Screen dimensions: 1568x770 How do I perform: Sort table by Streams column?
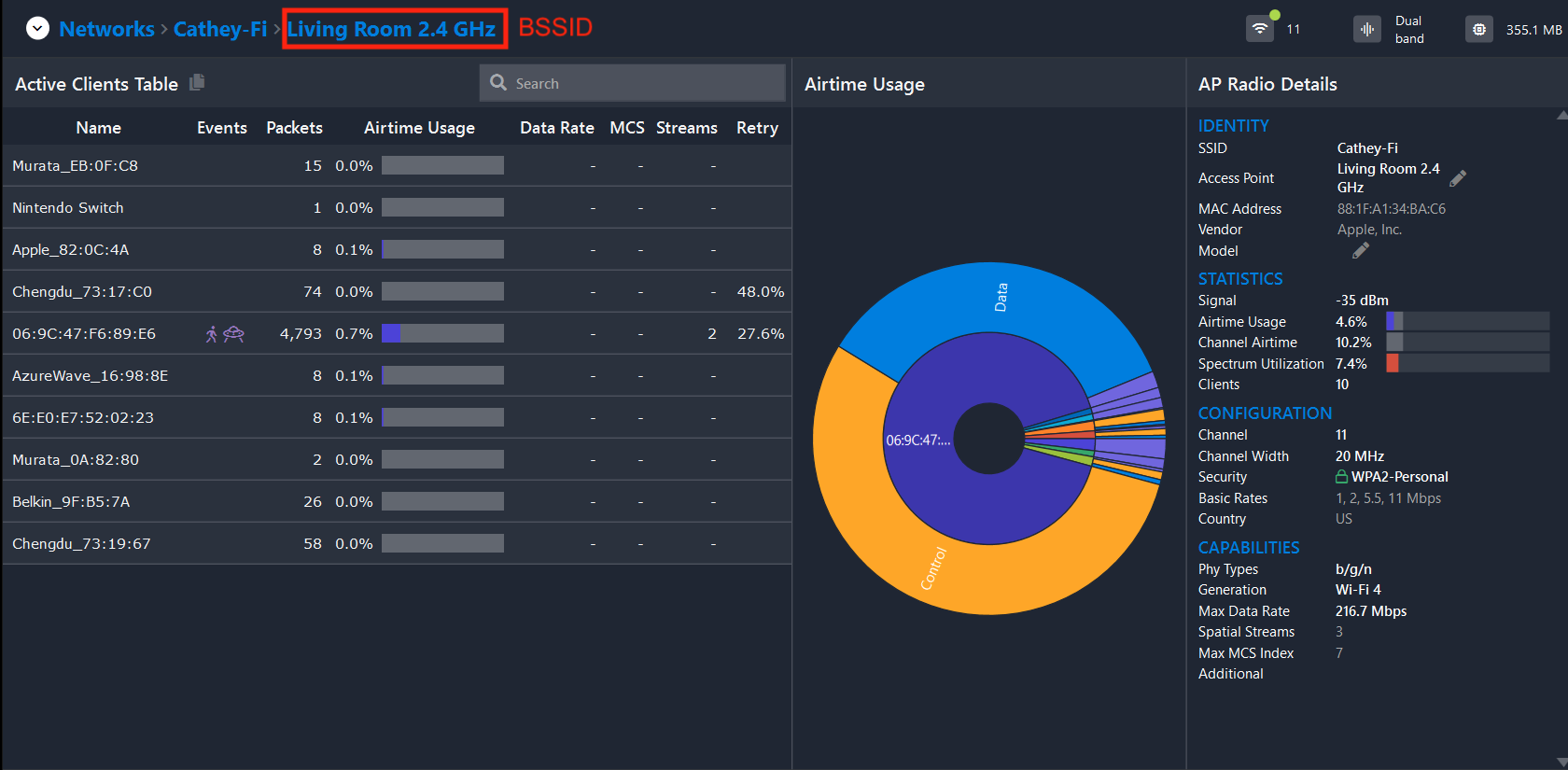[x=687, y=128]
